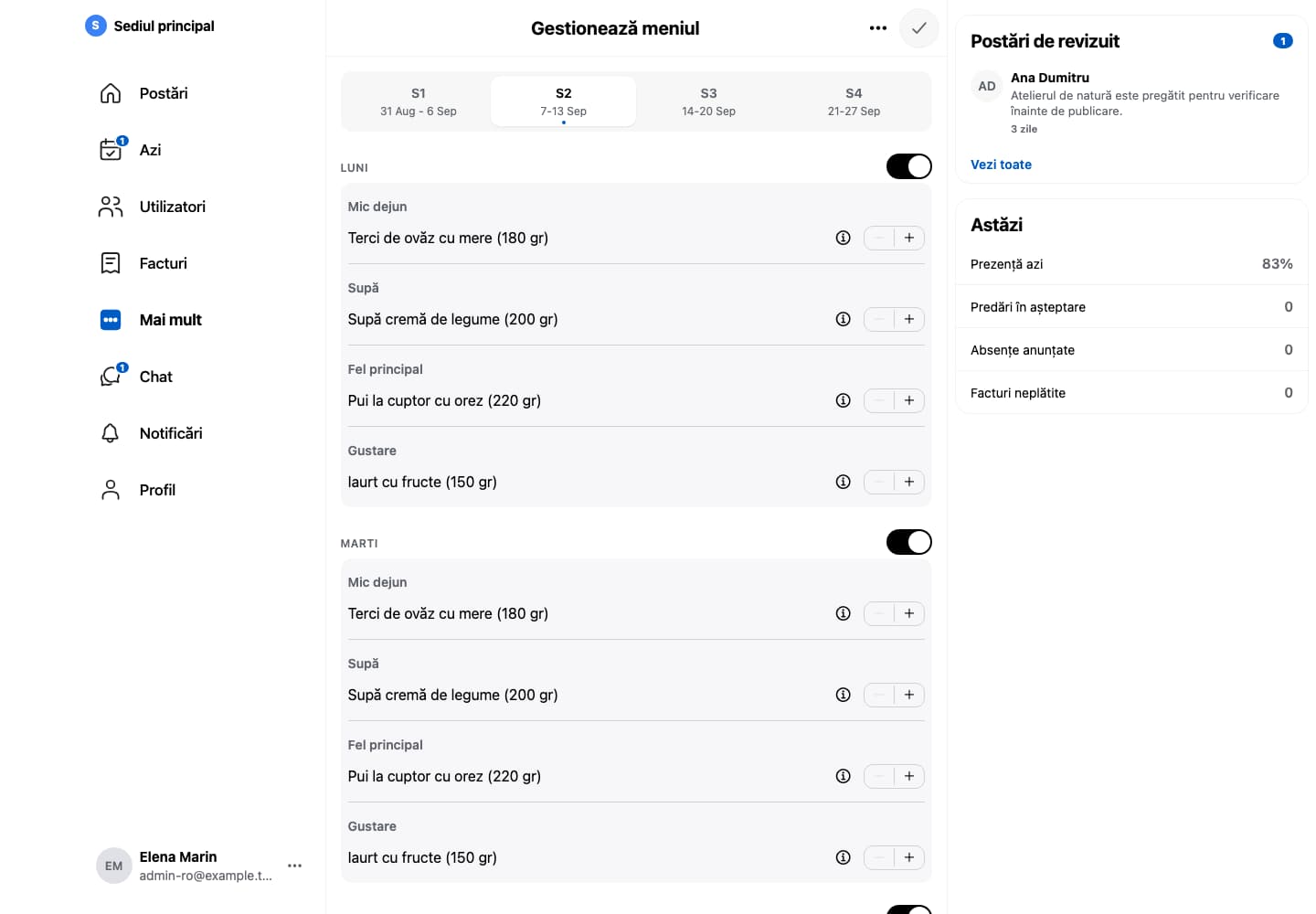Switch to the S1 31 Aug - 6 Sep tab
The image size is (1316, 914).
[x=419, y=101]
